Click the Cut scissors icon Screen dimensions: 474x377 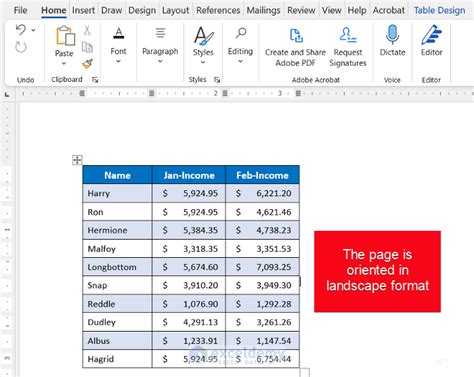tap(87, 30)
